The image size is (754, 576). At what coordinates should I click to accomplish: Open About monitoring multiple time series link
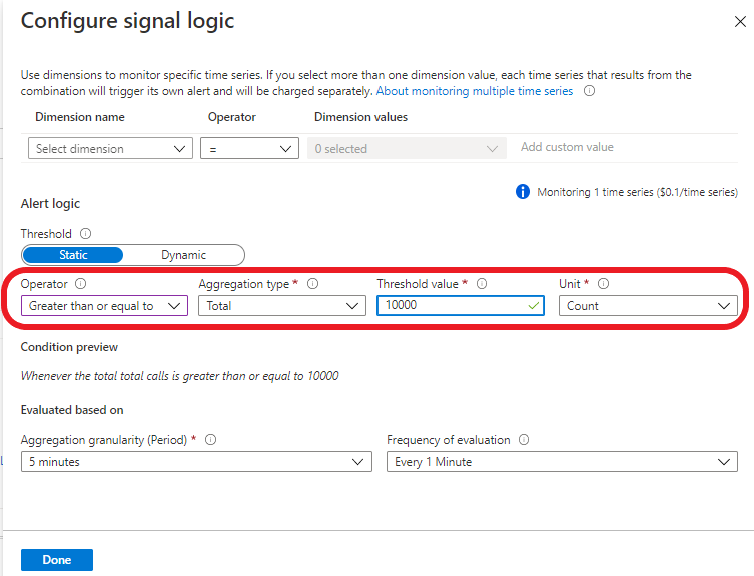(x=475, y=91)
